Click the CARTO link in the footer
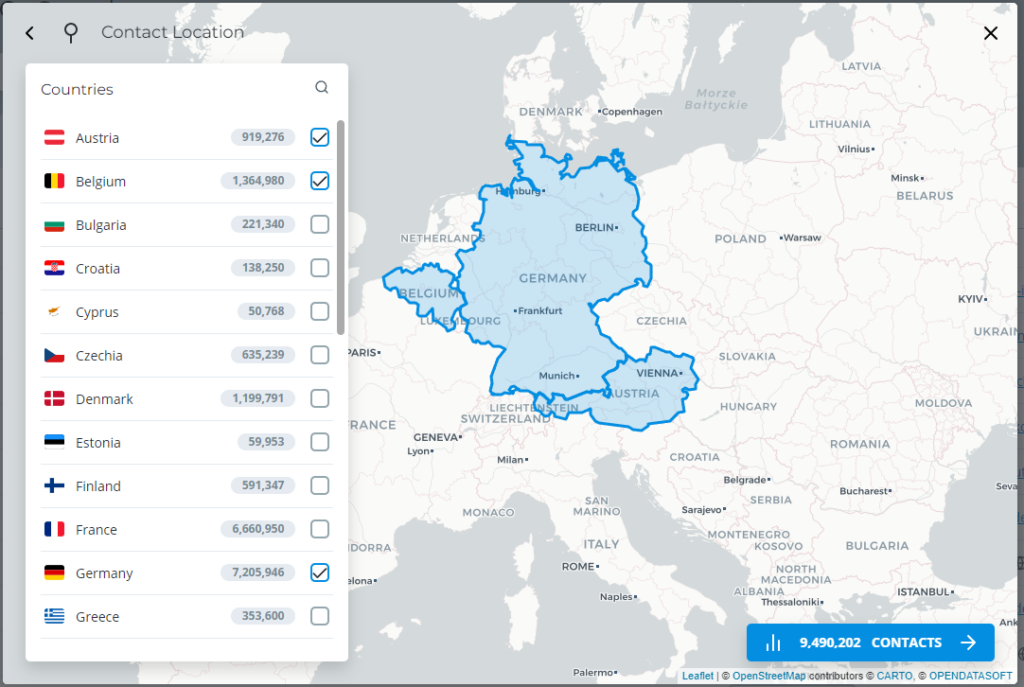This screenshot has width=1024, height=687. pos(895,675)
